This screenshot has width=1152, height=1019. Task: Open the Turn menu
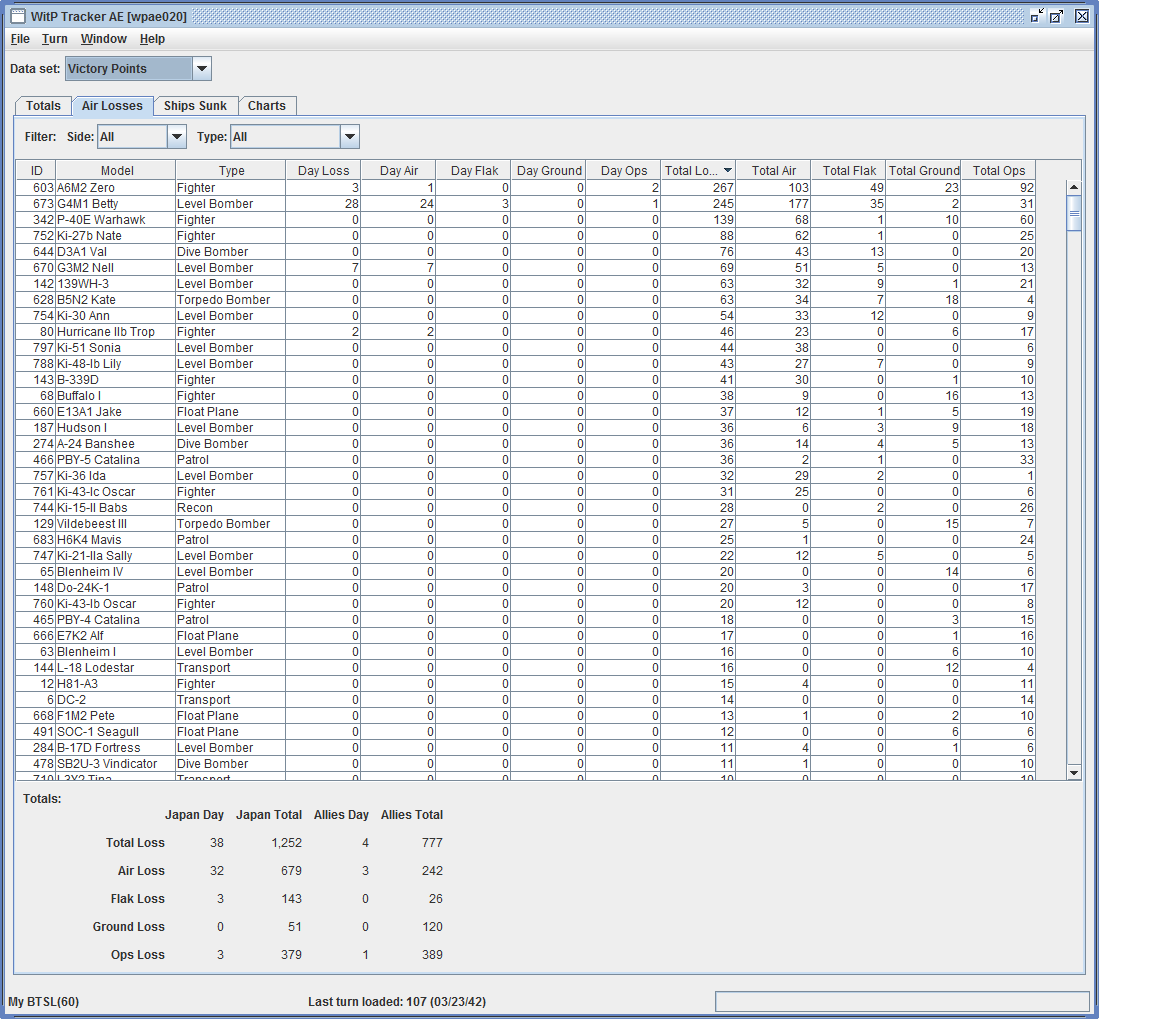coord(54,39)
